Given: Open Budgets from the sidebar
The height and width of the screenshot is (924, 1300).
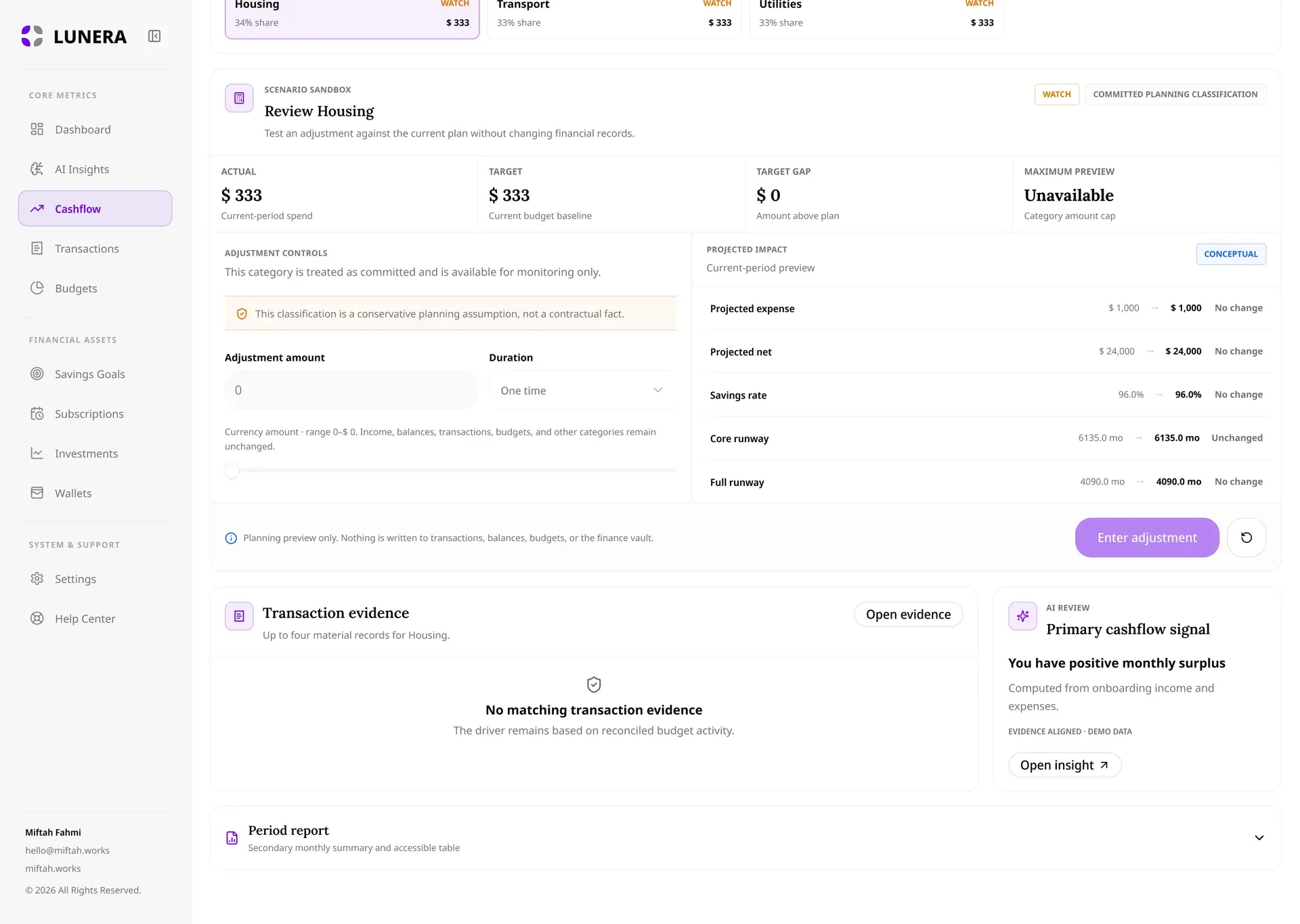Looking at the screenshot, I should click(95, 288).
